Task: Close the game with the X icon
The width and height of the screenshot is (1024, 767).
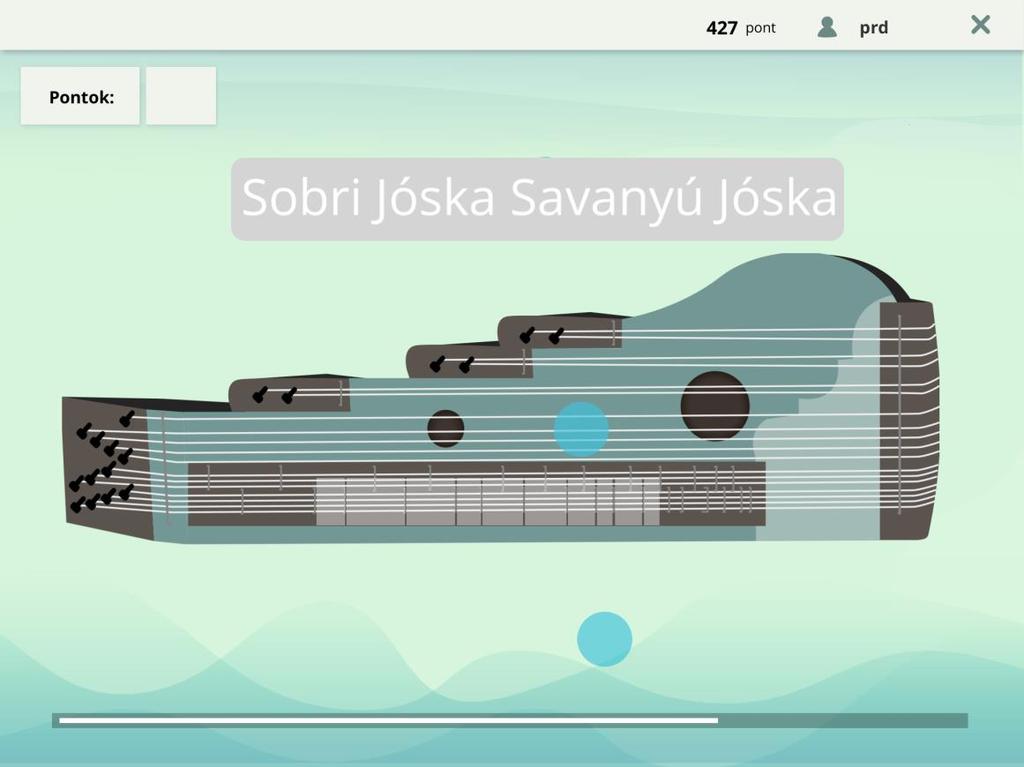Action: tap(980, 25)
